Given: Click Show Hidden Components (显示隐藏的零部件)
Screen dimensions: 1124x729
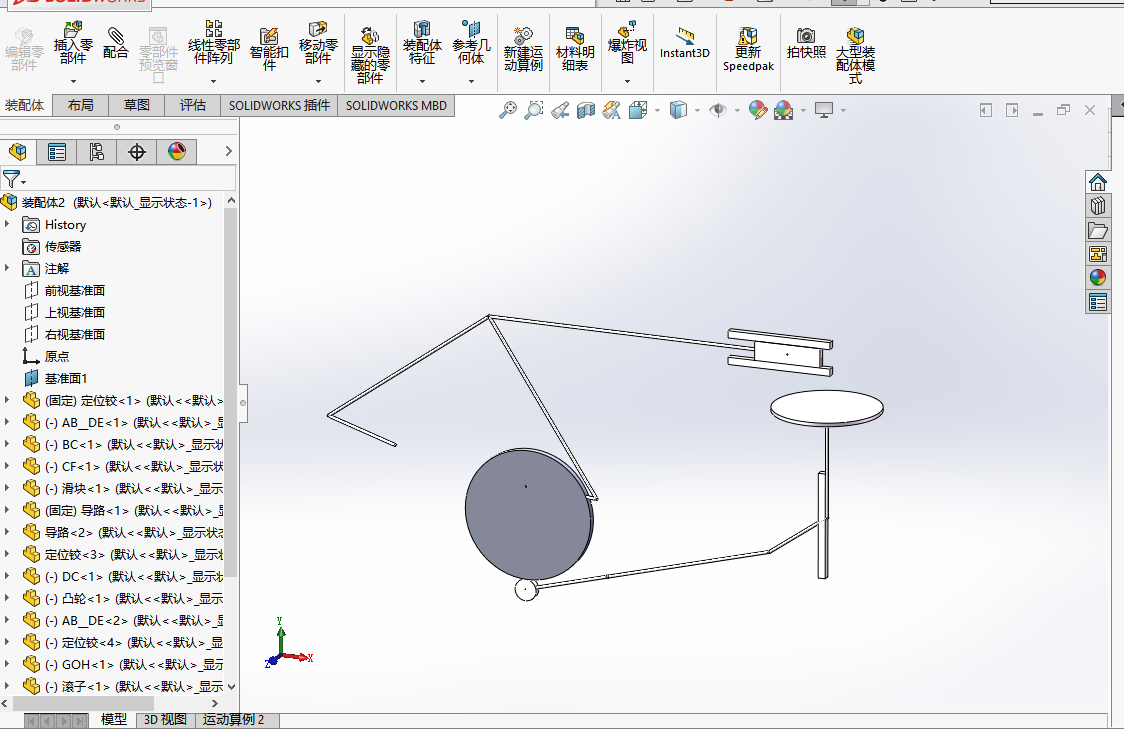Looking at the screenshot, I should (x=370, y=56).
